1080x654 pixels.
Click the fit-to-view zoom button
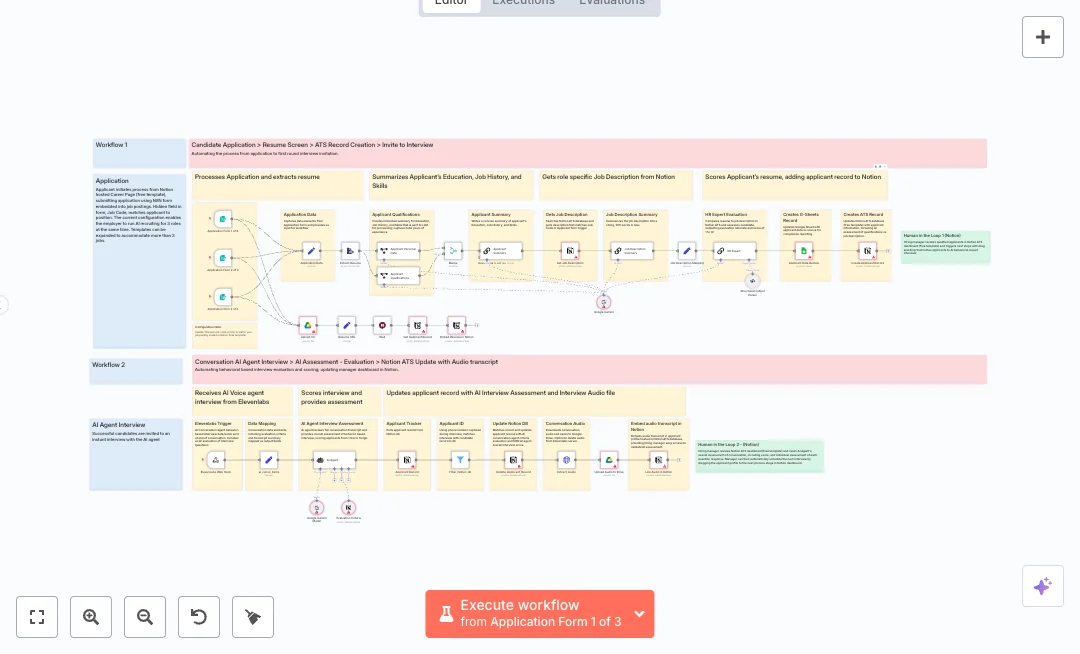pyautogui.click(x=37, y=617)
